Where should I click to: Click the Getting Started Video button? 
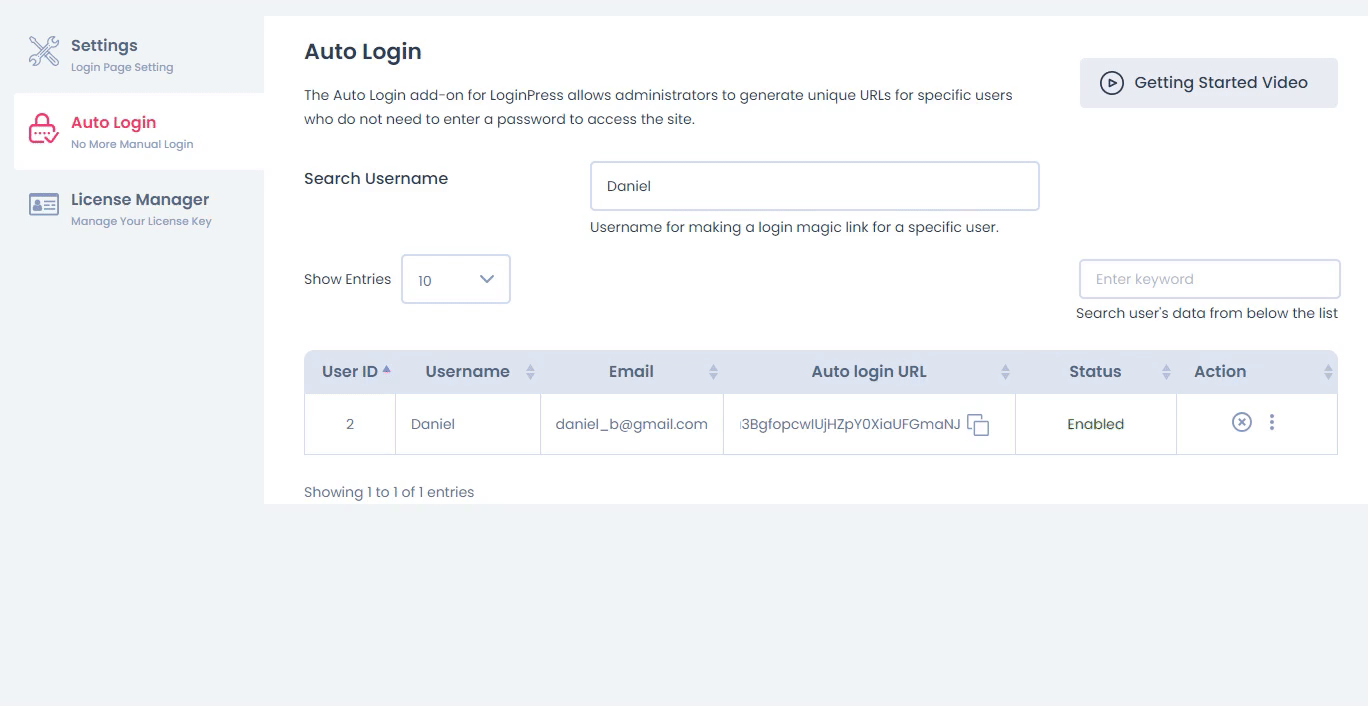coord(1208,83)
